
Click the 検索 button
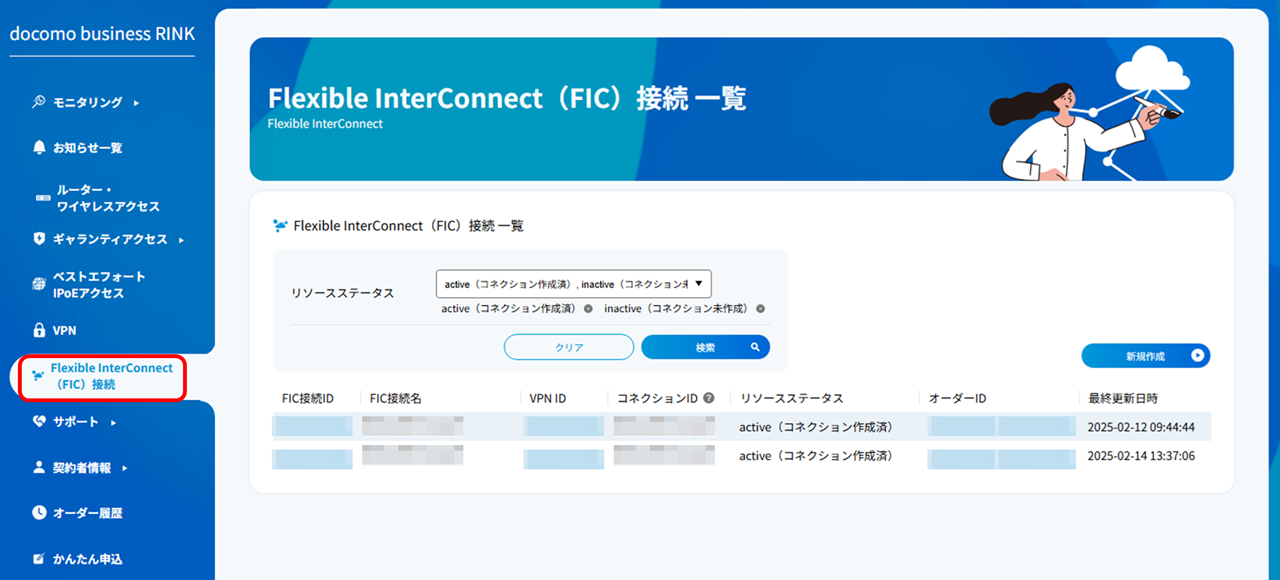pos(706,347)
